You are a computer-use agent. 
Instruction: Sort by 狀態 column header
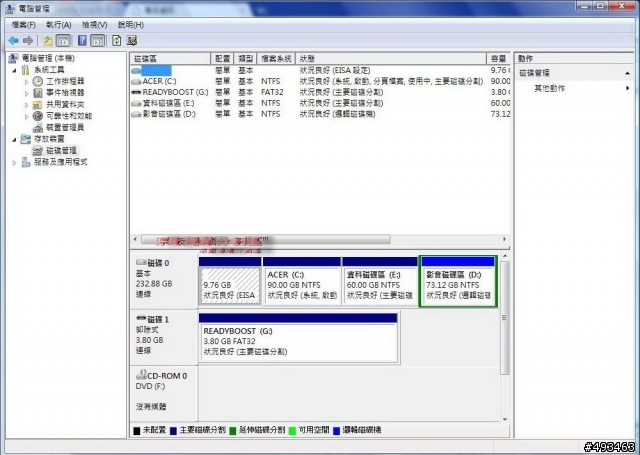[x=391, y=58]
